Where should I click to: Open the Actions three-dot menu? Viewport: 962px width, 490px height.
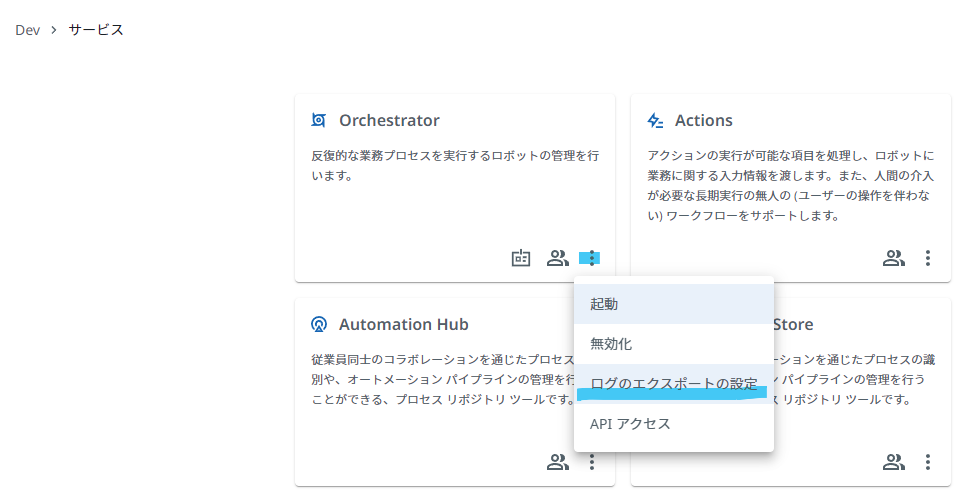[928, 258]
